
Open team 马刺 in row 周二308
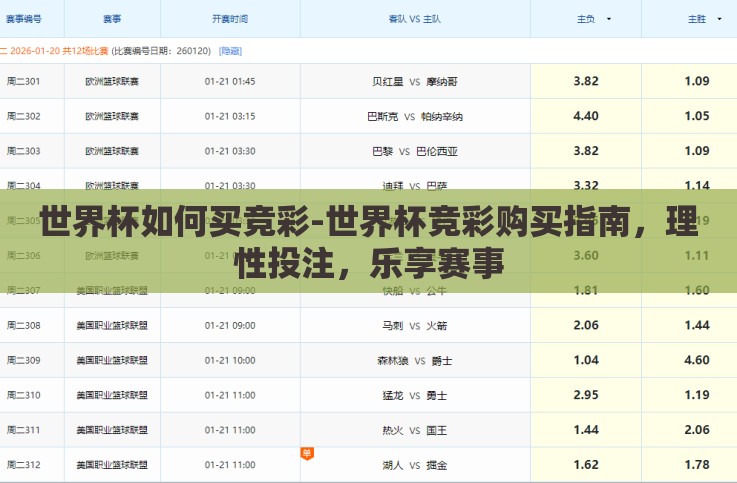point(393,326)
